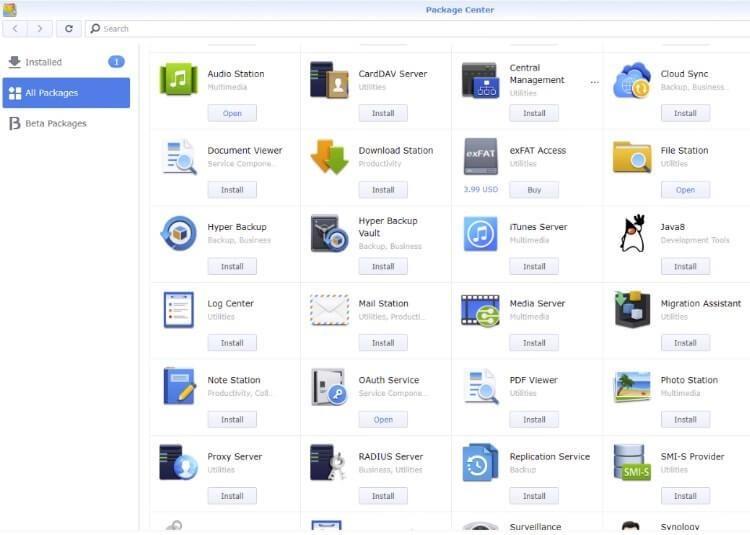Click the 3.99 USD price label
The image size is (750, 535).
click(x=481, y=189)
